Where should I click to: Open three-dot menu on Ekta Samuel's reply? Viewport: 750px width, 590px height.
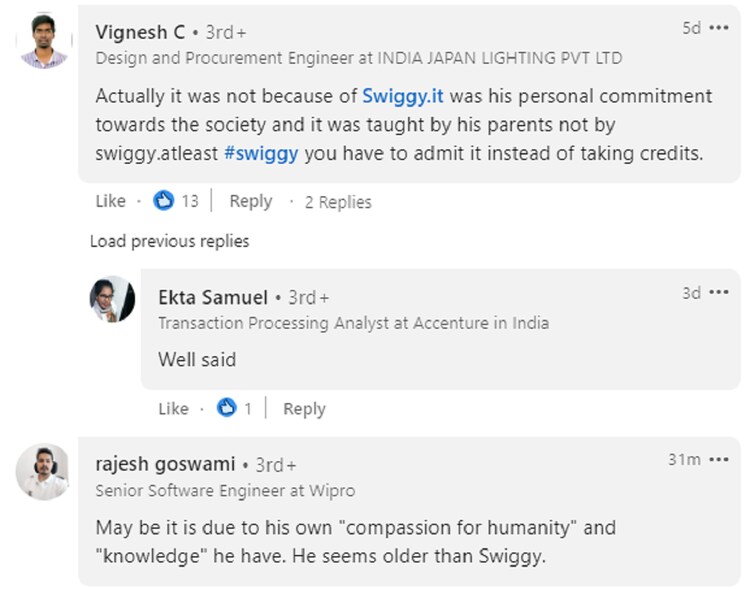[x=719, y=293]
